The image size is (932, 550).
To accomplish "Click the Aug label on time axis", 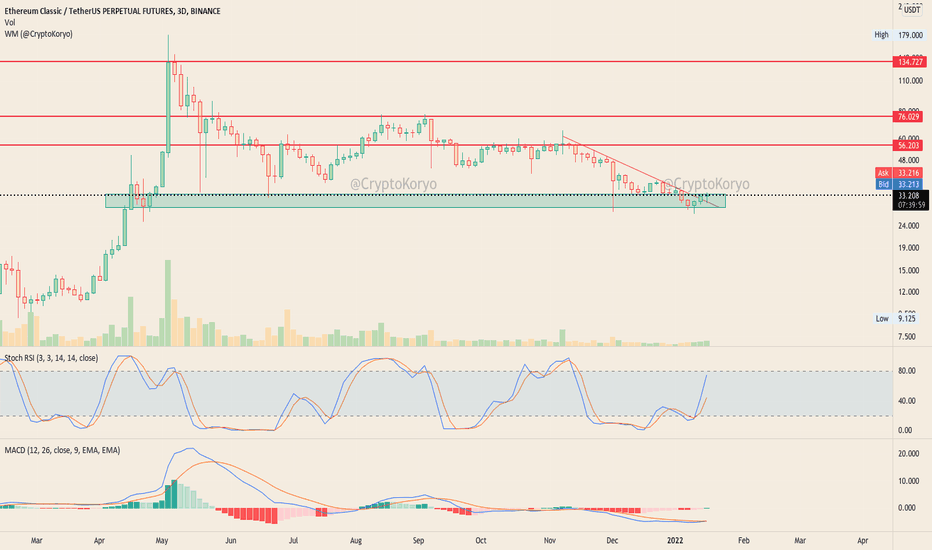I will click(355, 540).
